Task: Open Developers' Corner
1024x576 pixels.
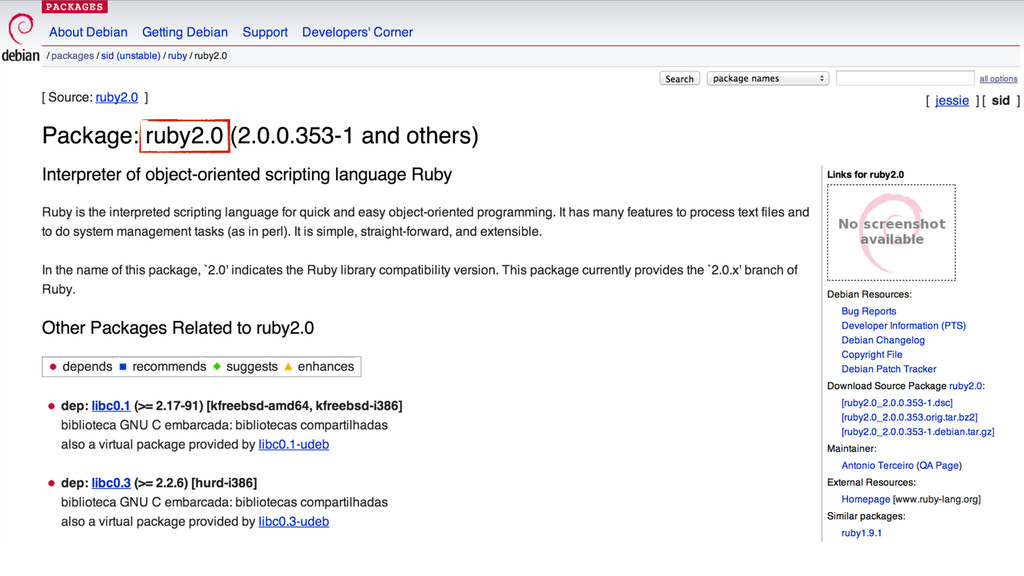Action: point(357,32)
